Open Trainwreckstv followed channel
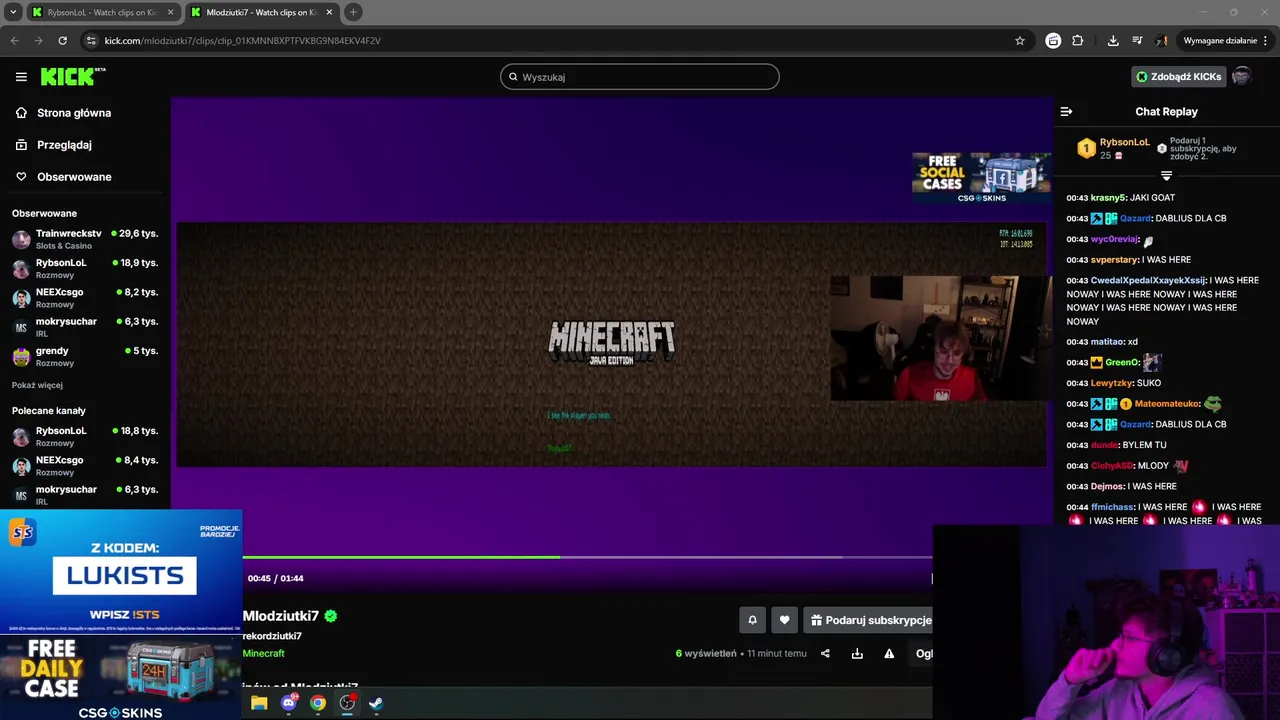 coord(85,239)
